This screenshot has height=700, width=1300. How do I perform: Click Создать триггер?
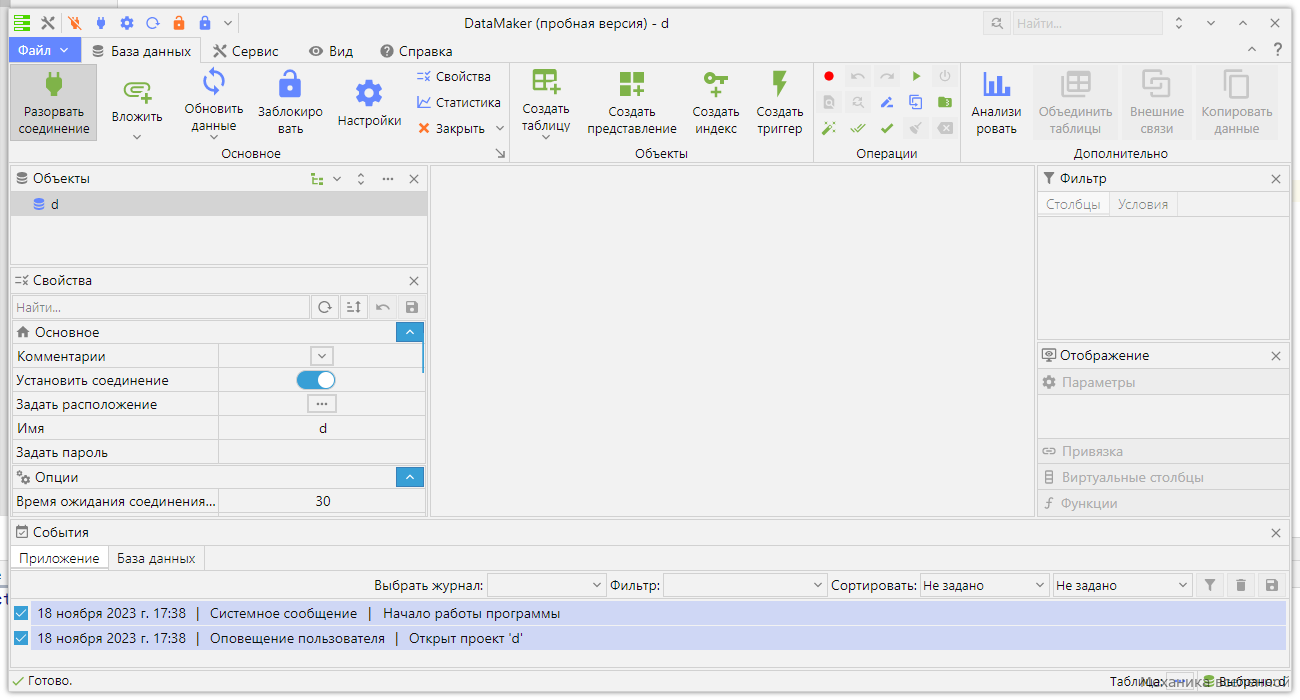click(x=780, y=104)
